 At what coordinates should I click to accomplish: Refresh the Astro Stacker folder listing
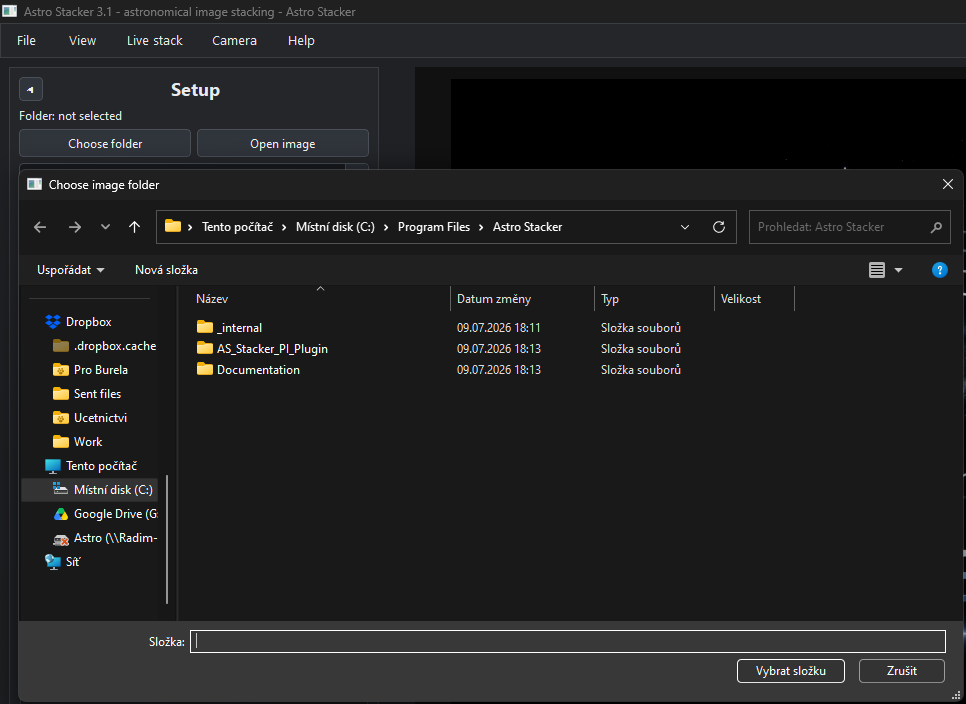718,227
